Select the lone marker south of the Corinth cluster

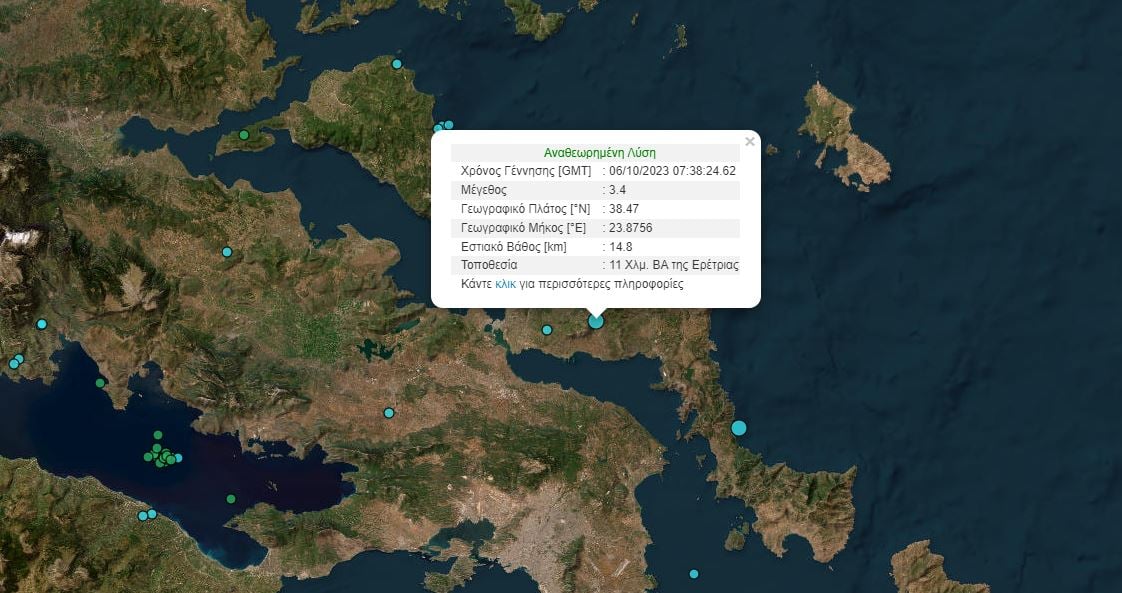[231, 498]
